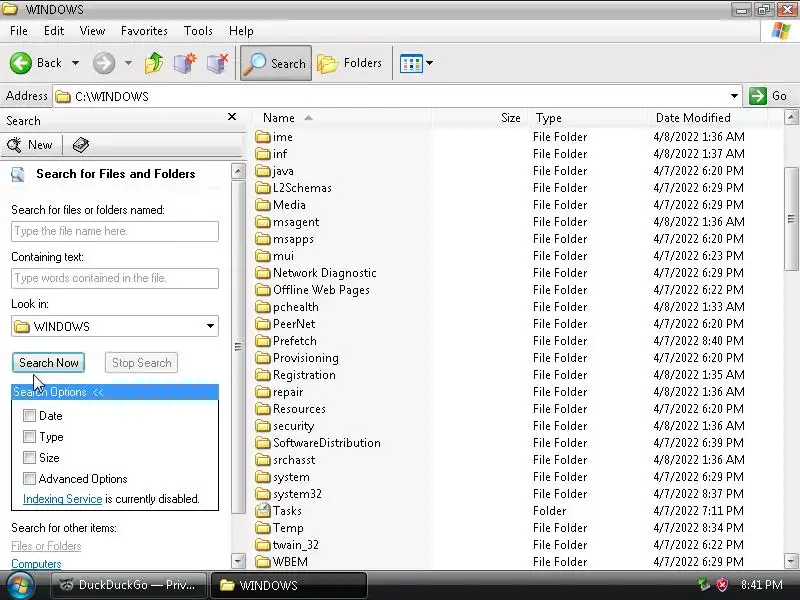Enable the Date search option
The image size is (800, 600).
(29, 415)
